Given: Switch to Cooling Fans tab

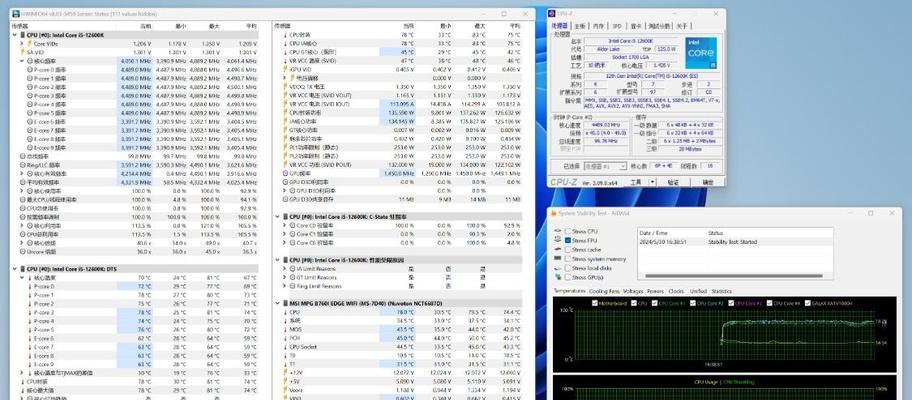Looking at the screenshot, I should tap(604, 291).
